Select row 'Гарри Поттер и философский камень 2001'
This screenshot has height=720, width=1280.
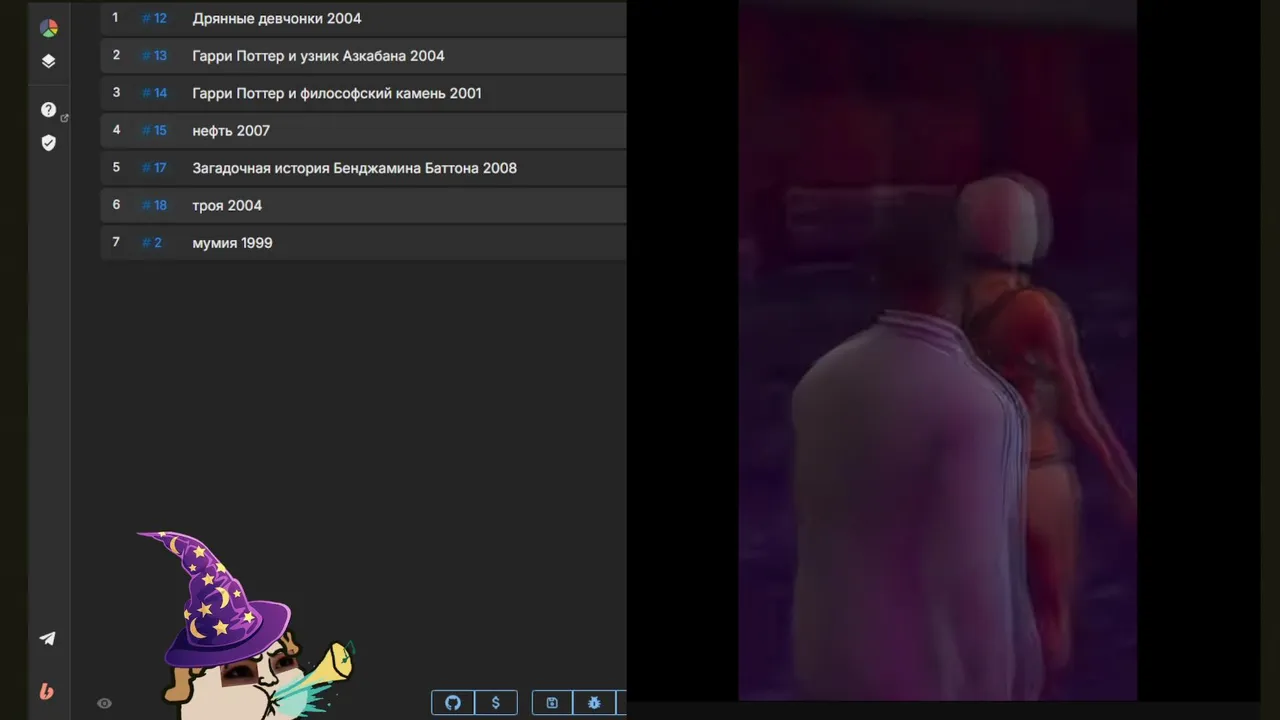[x=363, y=93]
